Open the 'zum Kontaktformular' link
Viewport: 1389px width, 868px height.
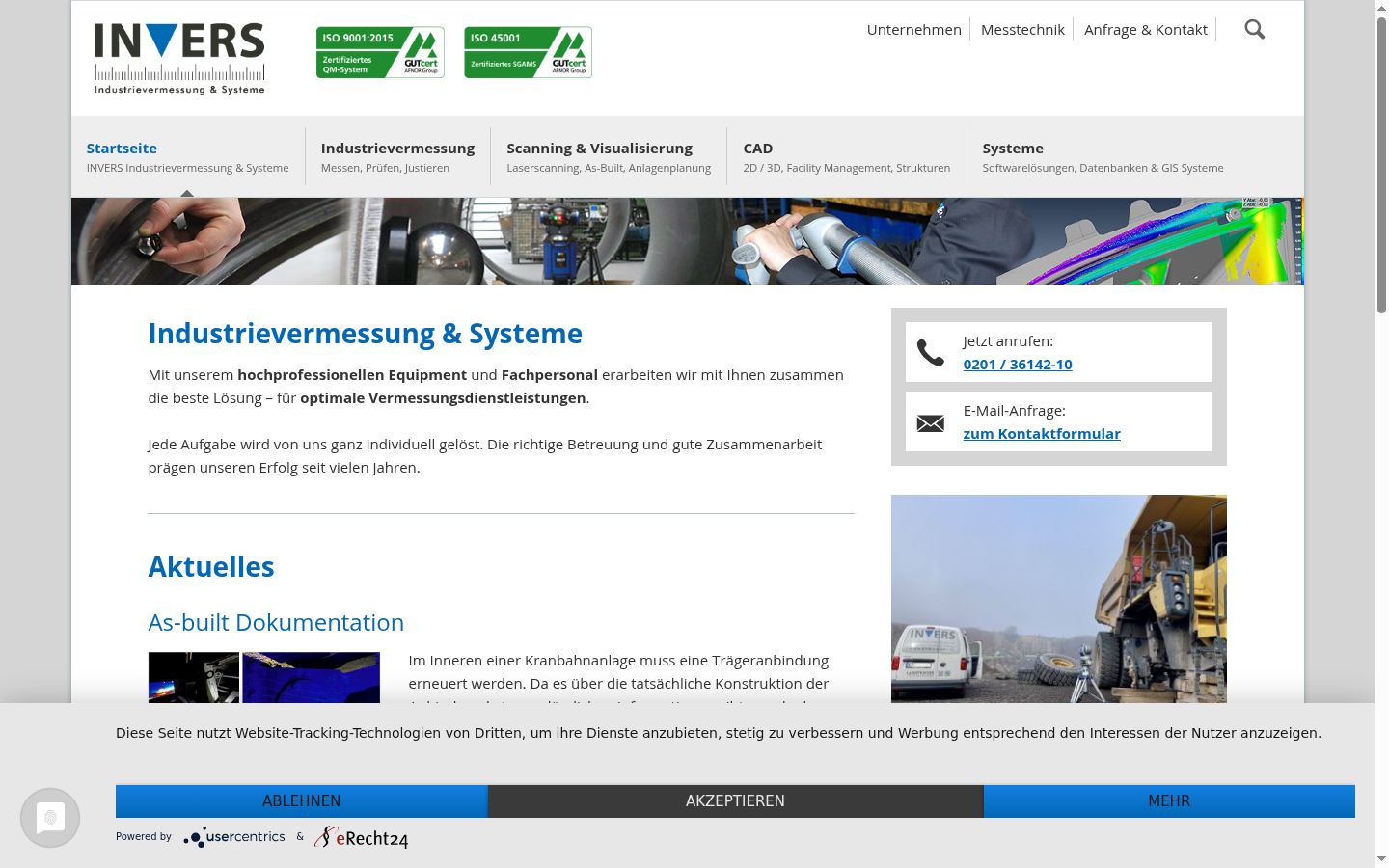[1042, 434]
